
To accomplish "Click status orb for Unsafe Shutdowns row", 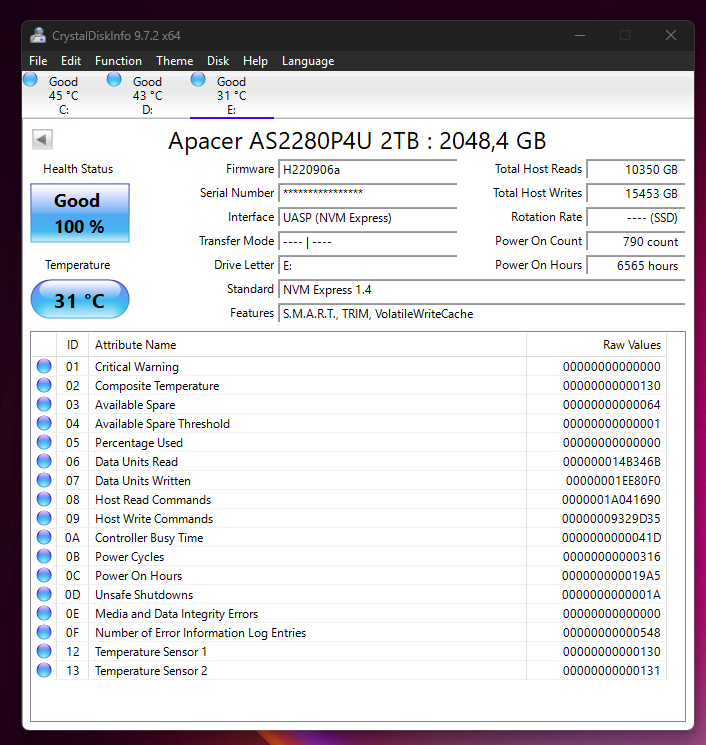I will click(x=44, y=594).
